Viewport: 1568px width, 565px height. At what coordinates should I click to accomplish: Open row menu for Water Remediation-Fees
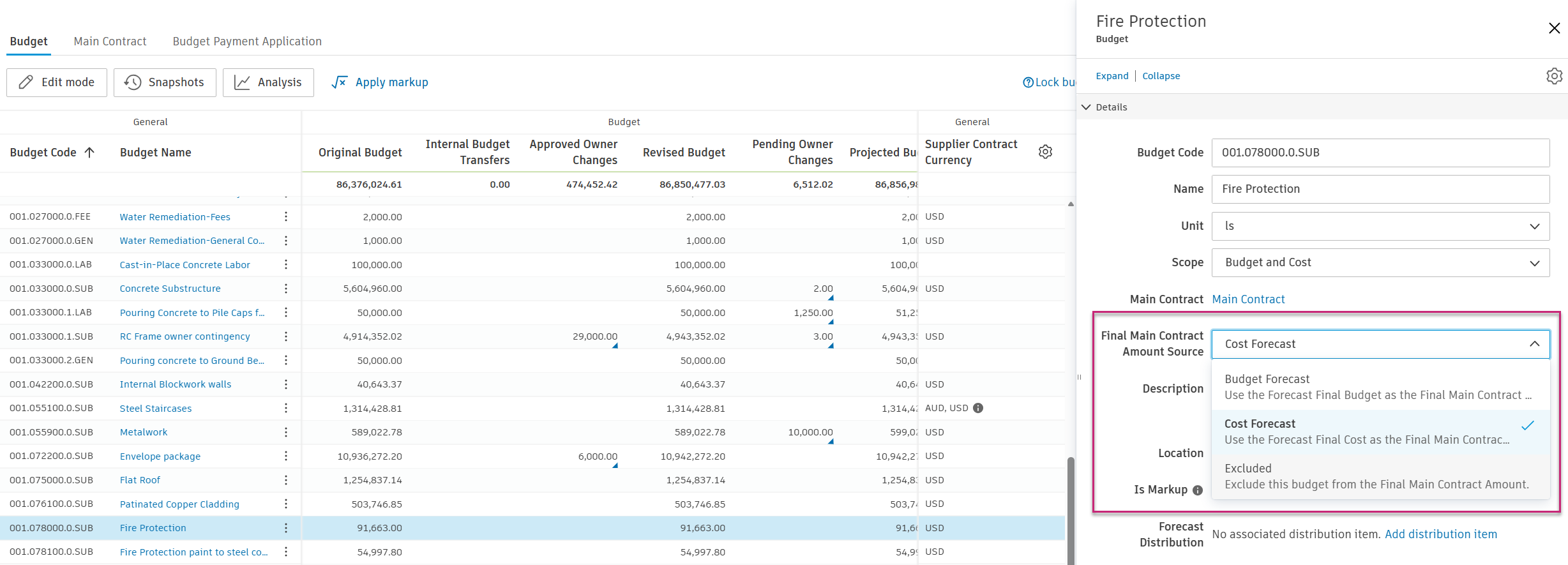point(286,216)
